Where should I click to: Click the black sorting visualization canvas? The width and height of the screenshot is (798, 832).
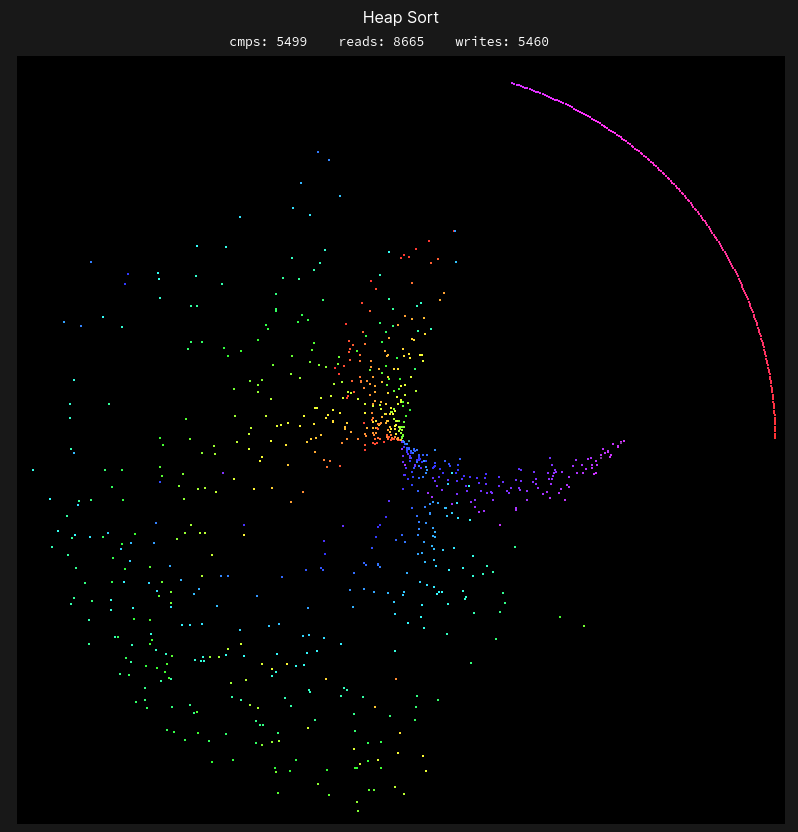click(401, 440)
